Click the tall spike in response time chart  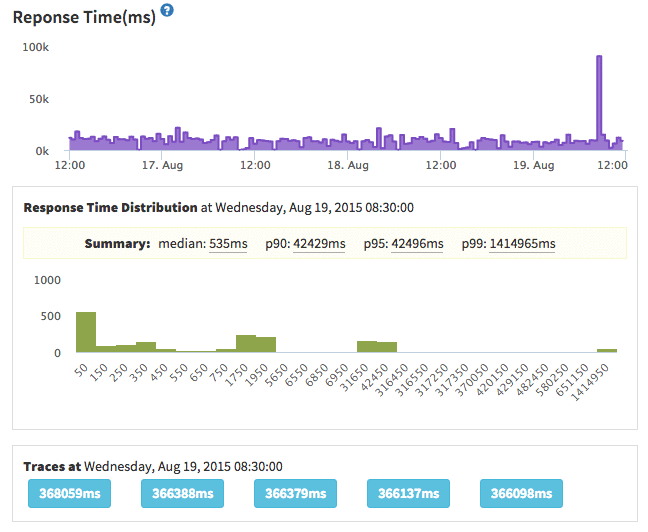click(600, 100)
